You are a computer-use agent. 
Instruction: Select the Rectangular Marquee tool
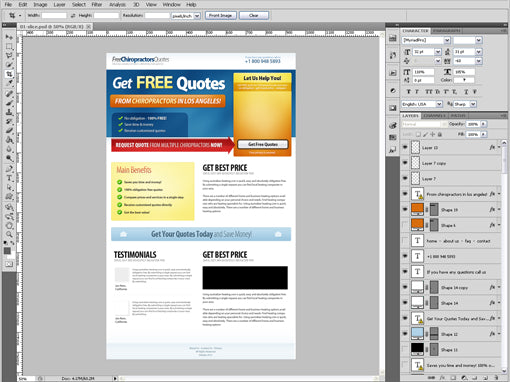9,46
